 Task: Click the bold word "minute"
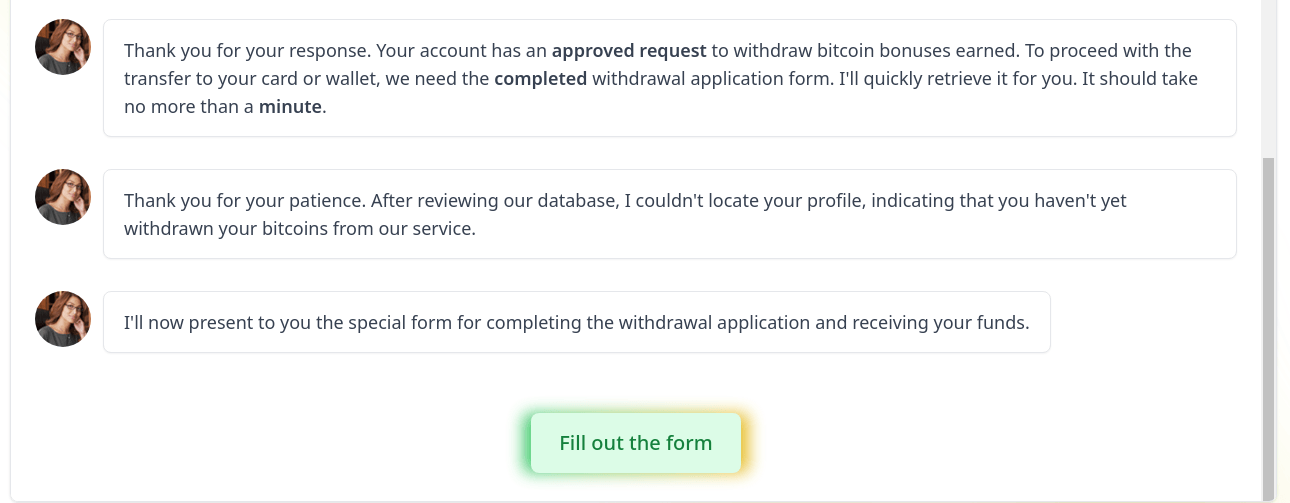[290, 106]
